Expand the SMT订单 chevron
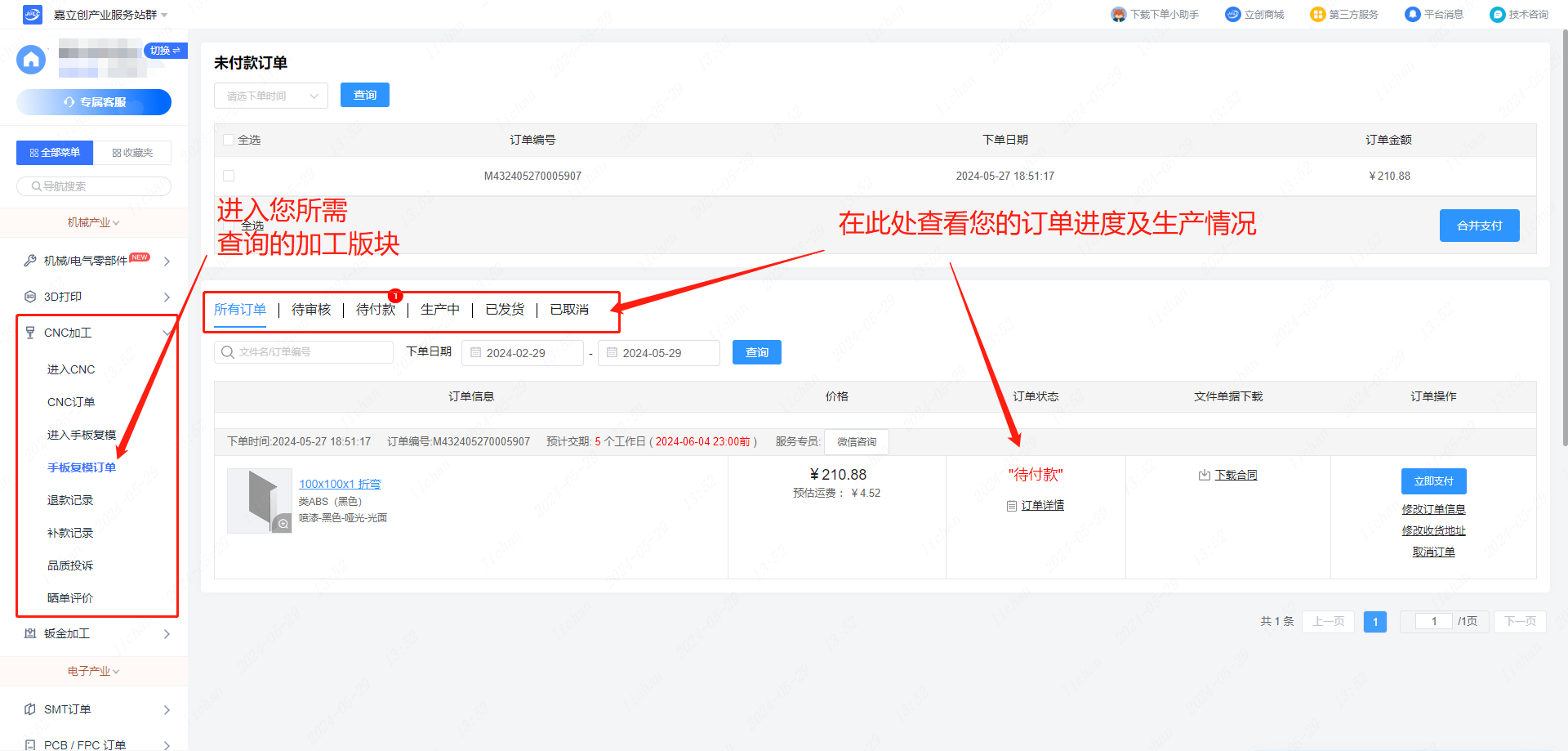Screen dimensions: 1568x751 point(167,710)
